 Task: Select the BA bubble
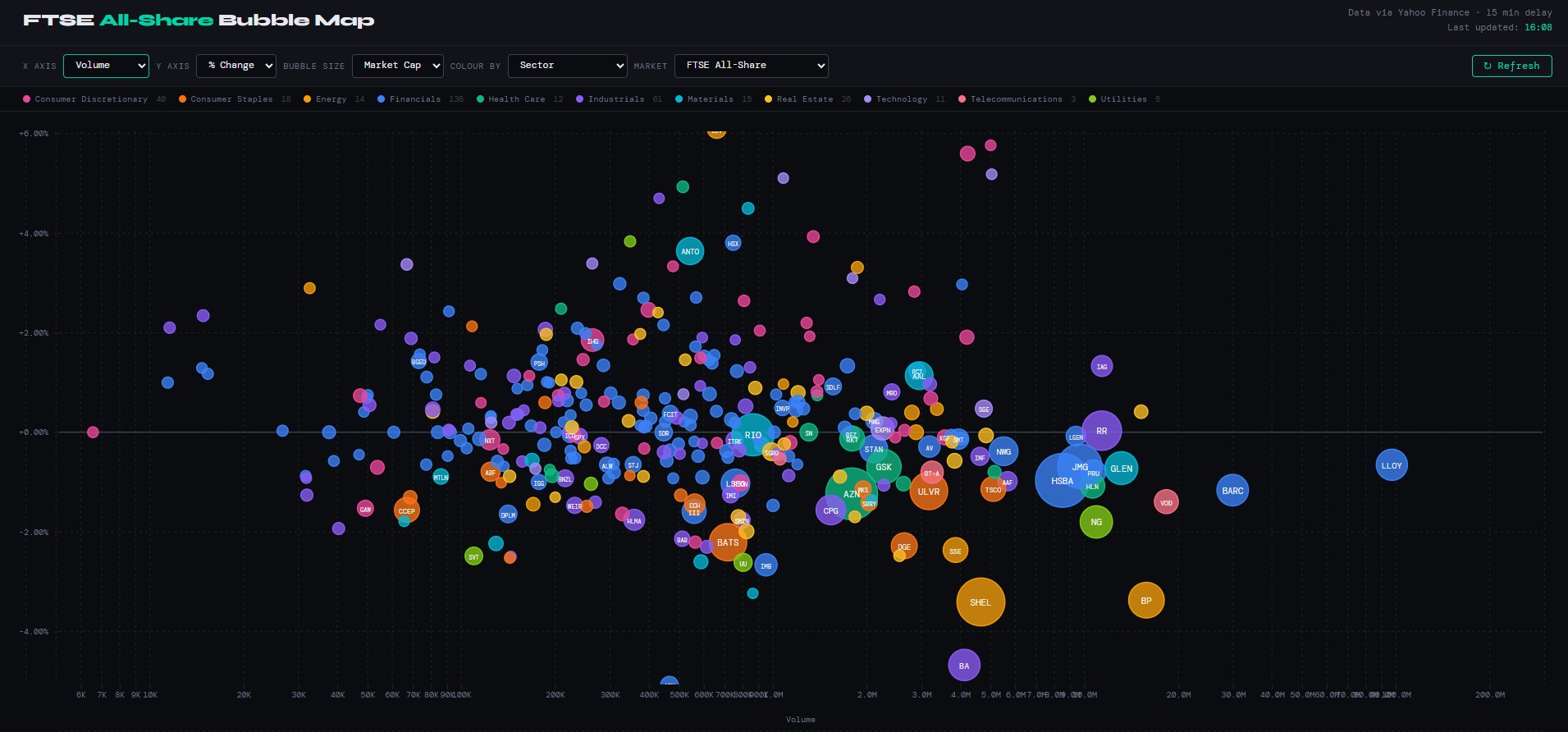tap(964, 666)
